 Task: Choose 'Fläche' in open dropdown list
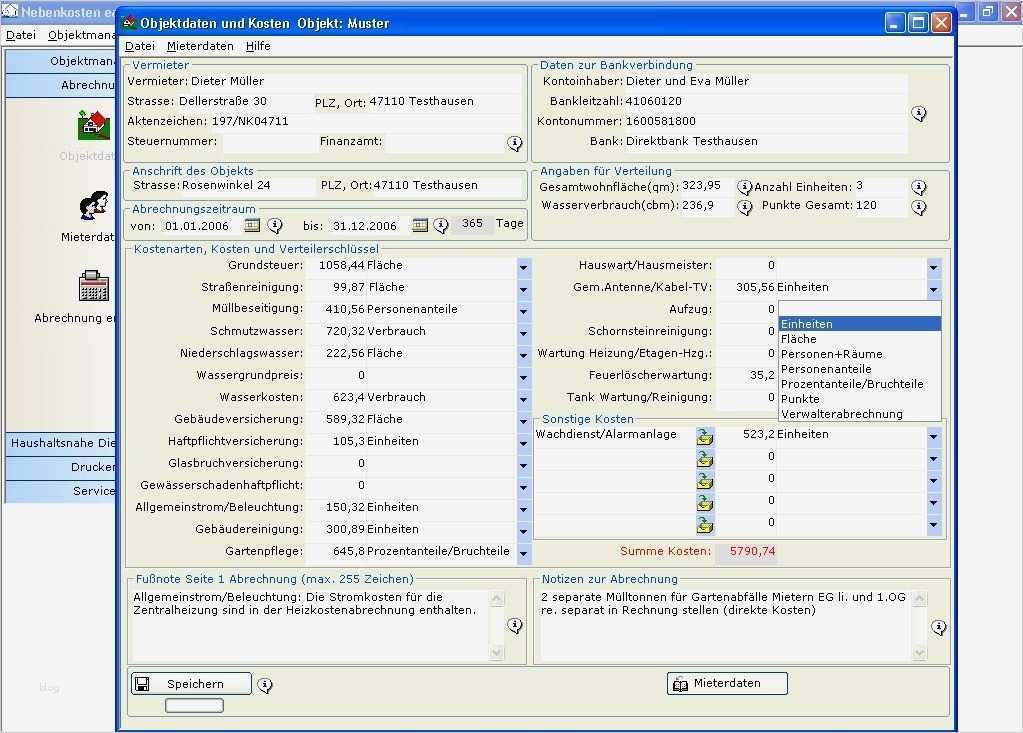(x=859, y=339)
